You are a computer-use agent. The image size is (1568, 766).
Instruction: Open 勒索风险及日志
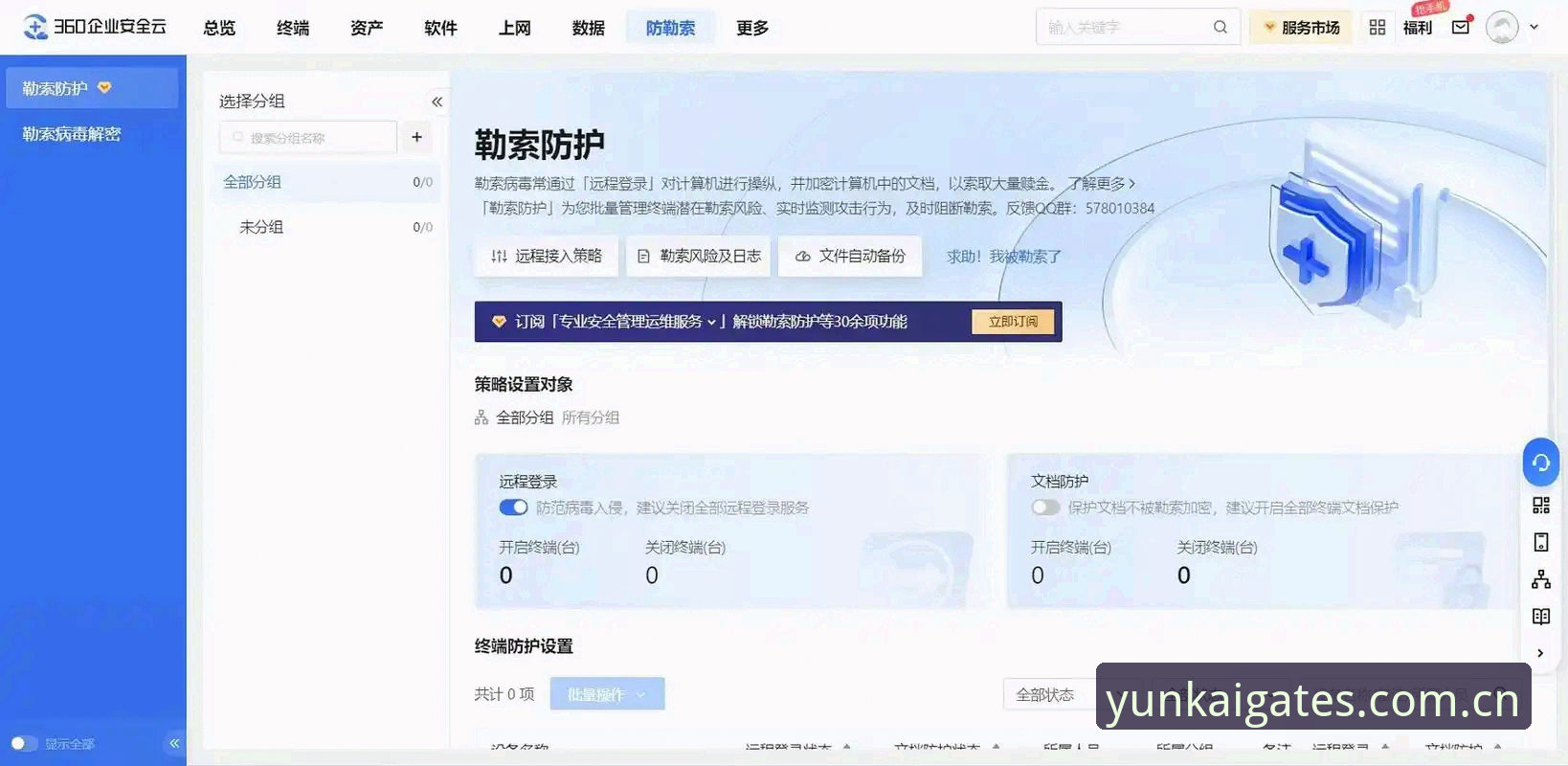click(699, 256)
